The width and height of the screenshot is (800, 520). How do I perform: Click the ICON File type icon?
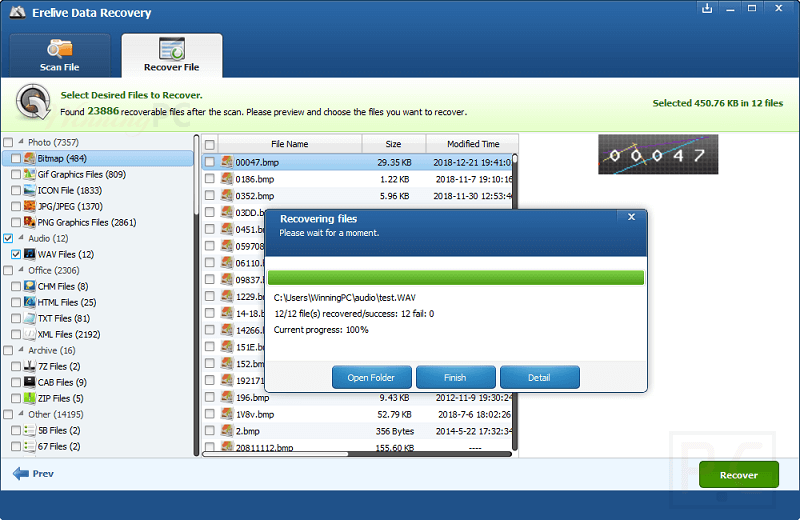pyautogui.click(x=30, y=190)
